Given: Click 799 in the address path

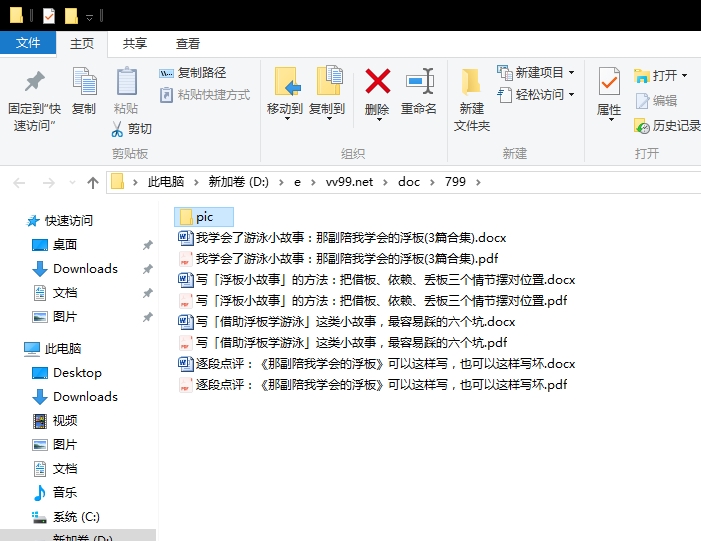Looking at the screenshot, I should tap(455, 182).
